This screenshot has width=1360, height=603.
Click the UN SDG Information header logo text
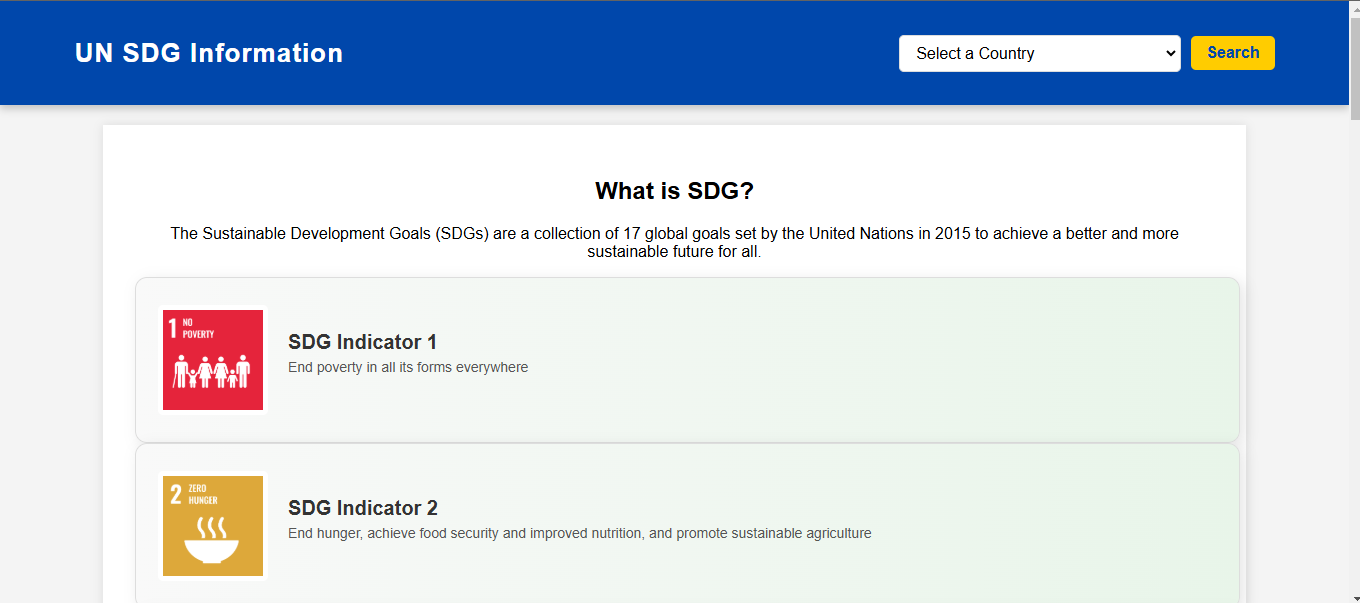click(x=208, y=53)
